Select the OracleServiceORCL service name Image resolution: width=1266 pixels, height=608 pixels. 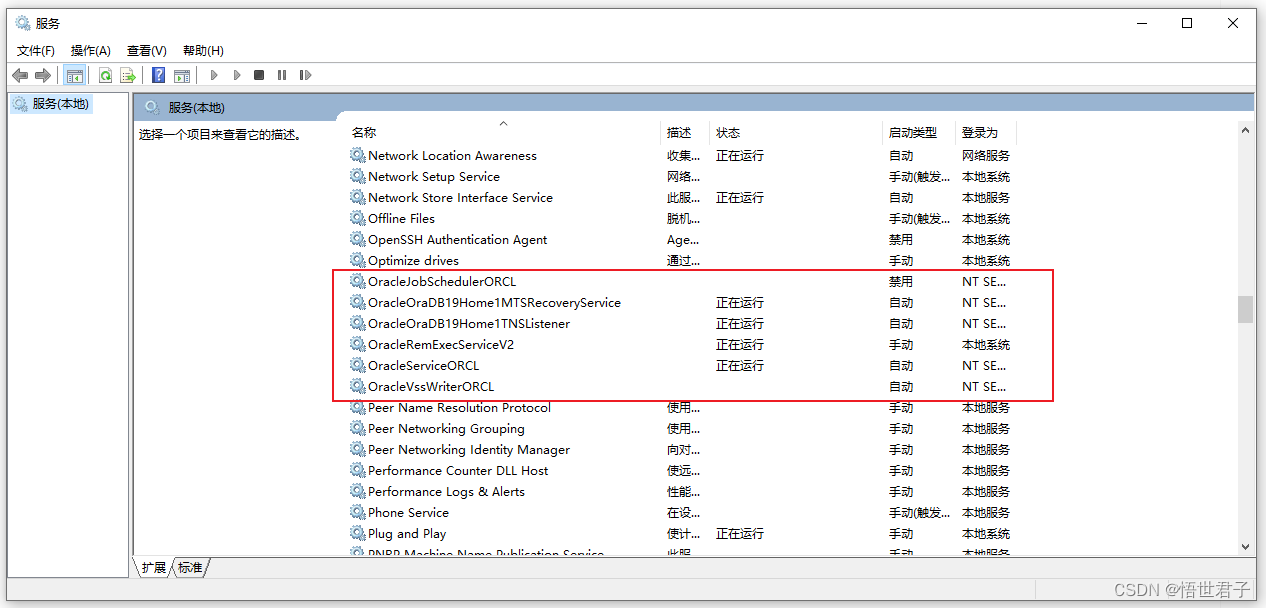click(423, 365)
